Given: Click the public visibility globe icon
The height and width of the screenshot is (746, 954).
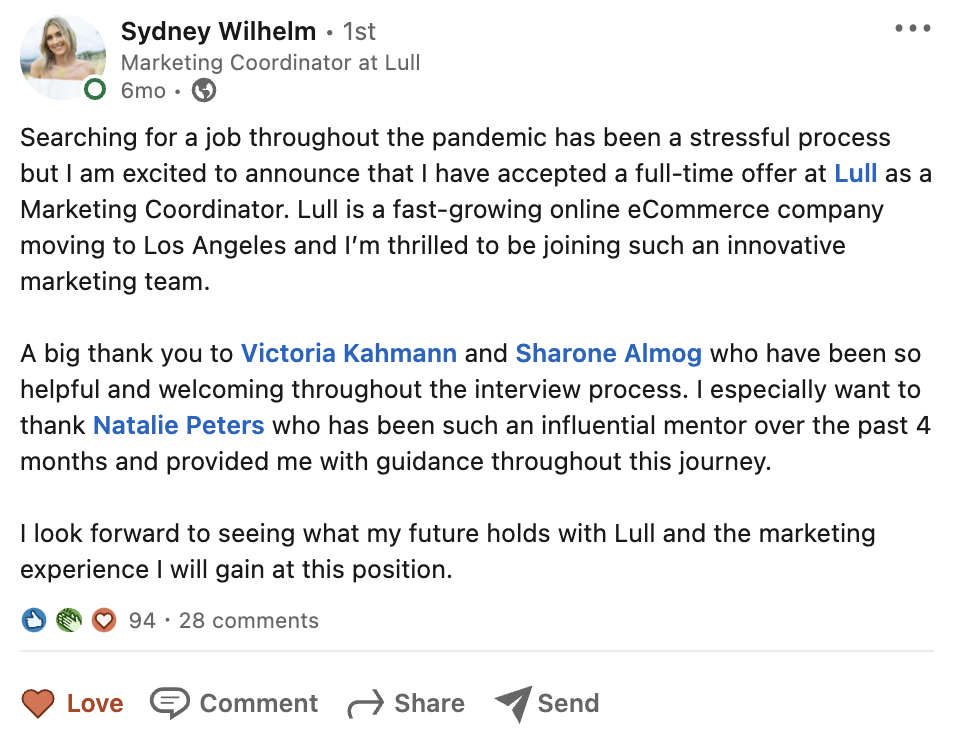Looking at the screenshot, I should pos(205,90).
